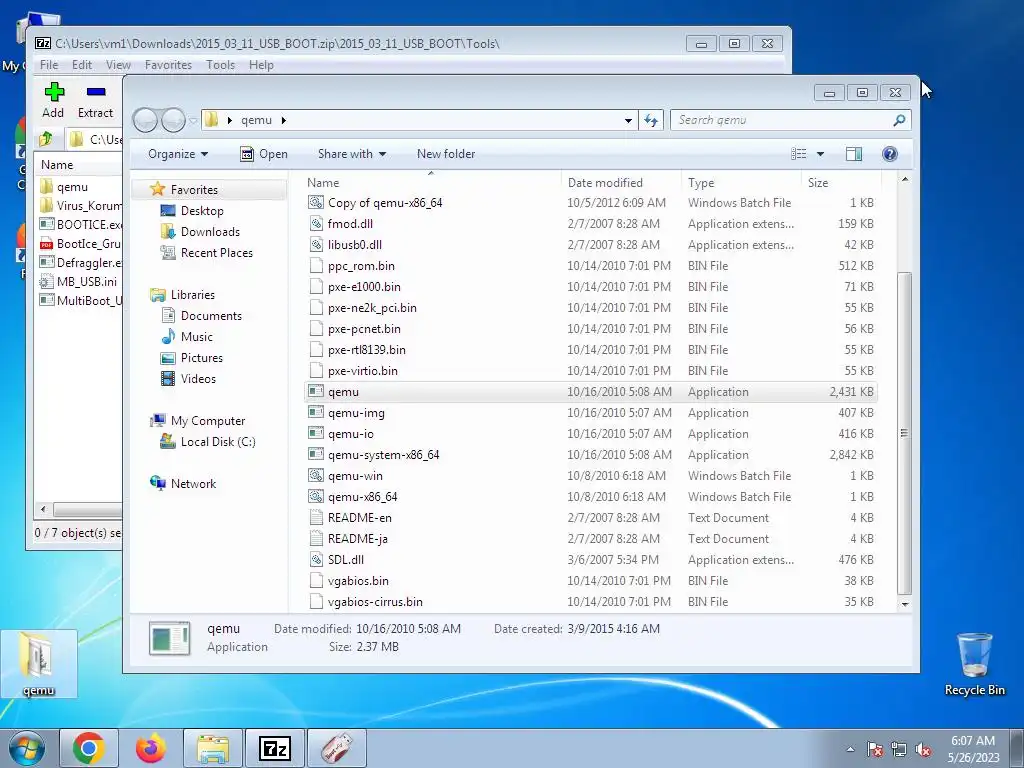Viewport: 1024px width, 768px height.
Task: Open the Favorites menu in 7-Zip
Action: [168, 65]
